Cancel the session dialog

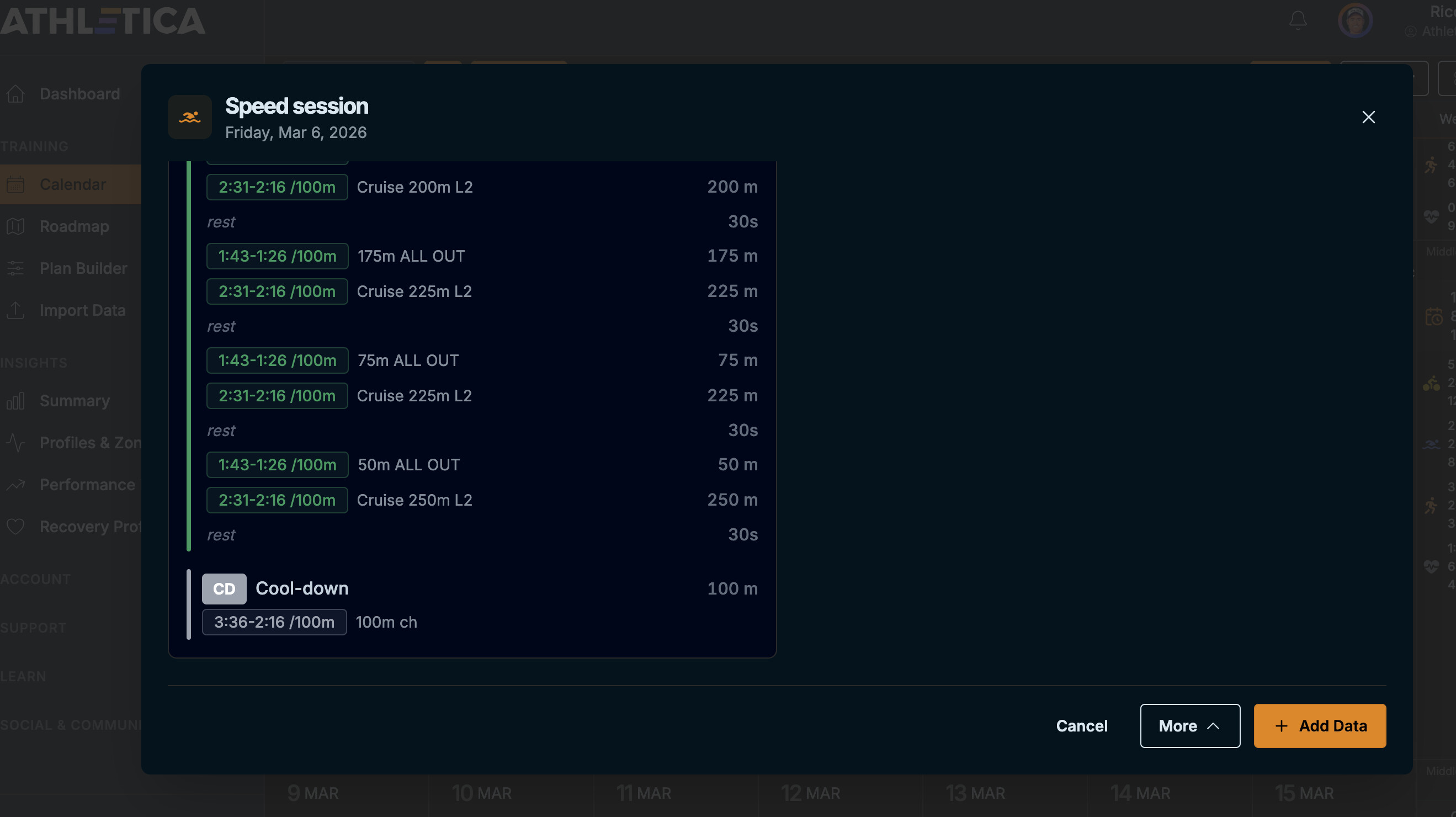(x=1081, y=725)
